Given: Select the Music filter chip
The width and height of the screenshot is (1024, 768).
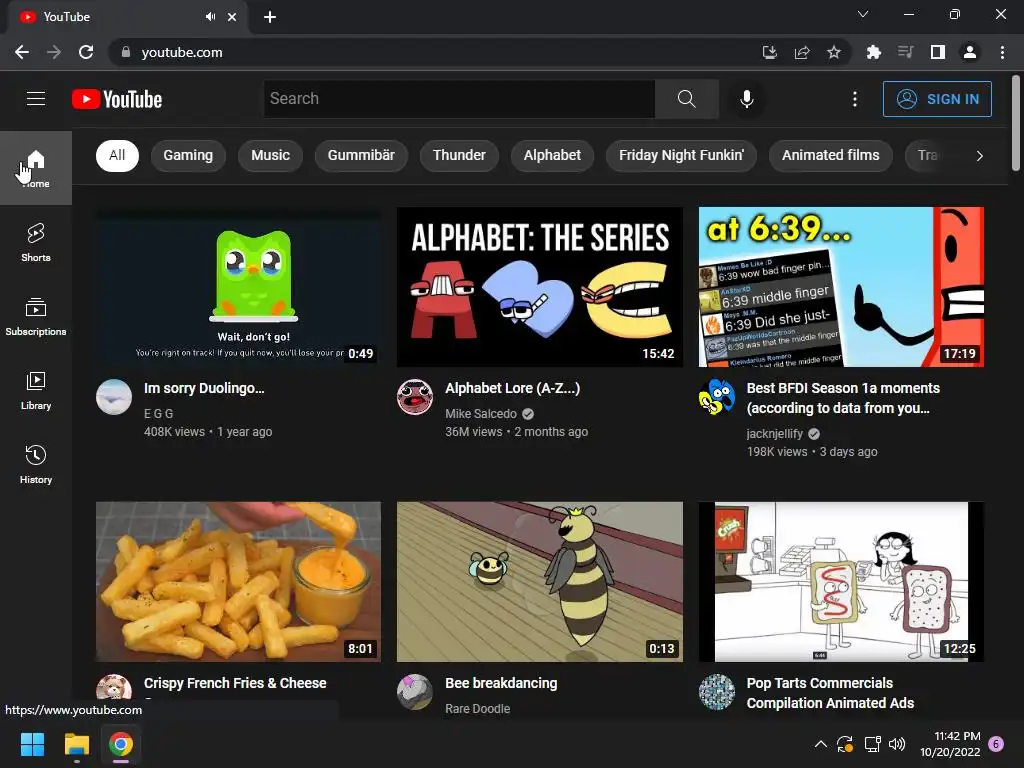Looking at the screenshot, I should 270,155.
